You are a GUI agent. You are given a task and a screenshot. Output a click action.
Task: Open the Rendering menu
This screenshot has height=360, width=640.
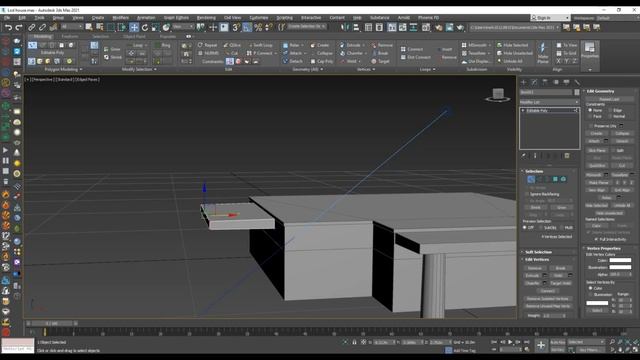coord(207,18)
